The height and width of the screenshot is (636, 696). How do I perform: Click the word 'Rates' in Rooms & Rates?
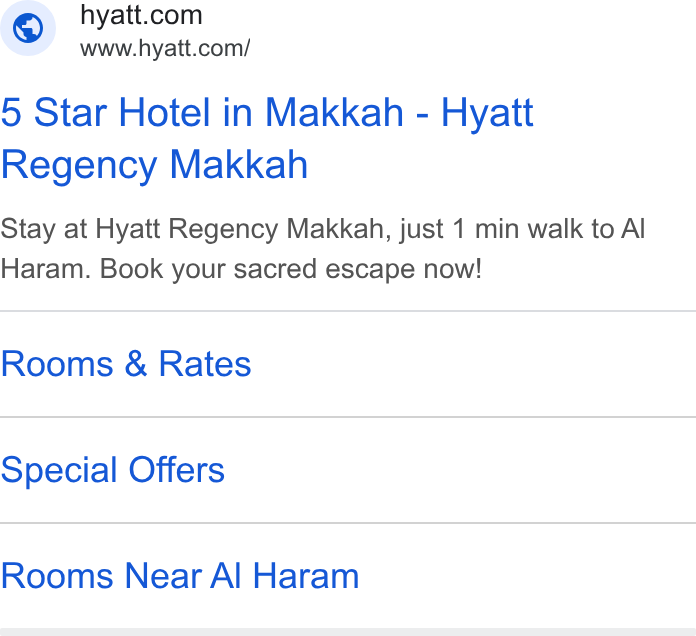pos(205,364)
